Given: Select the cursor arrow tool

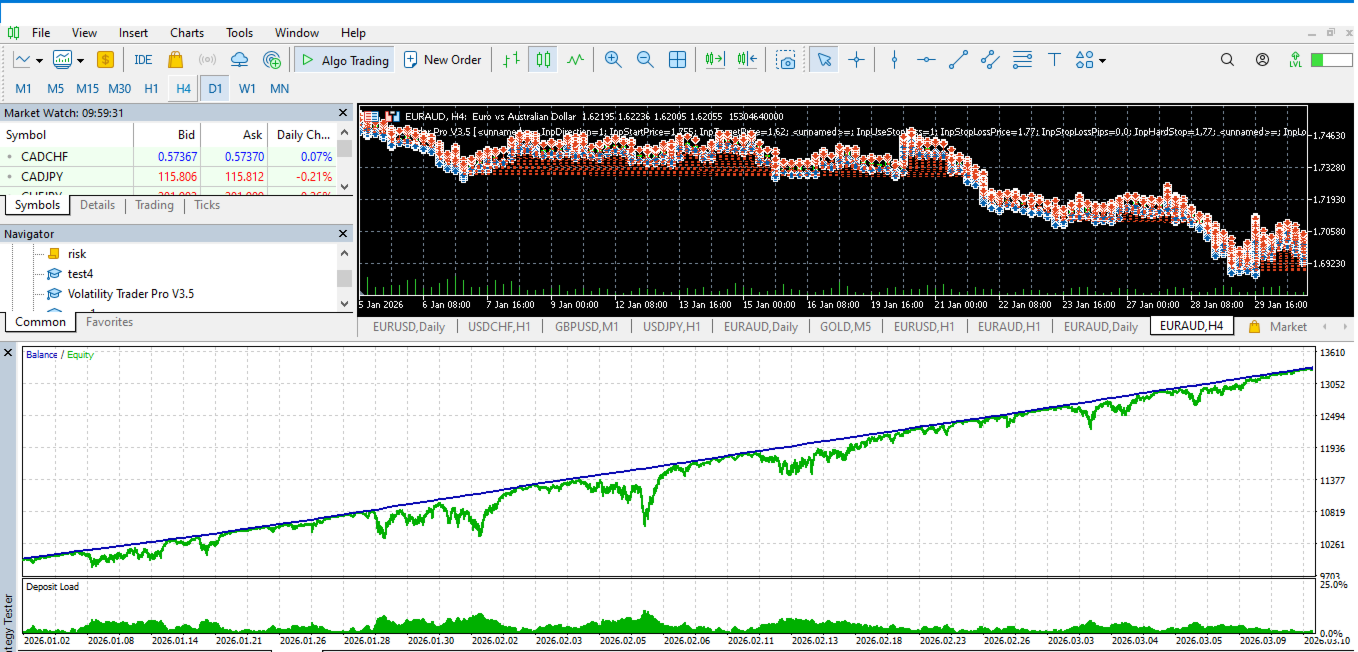Looking at the screenshot, I should (x=824, y=60).
